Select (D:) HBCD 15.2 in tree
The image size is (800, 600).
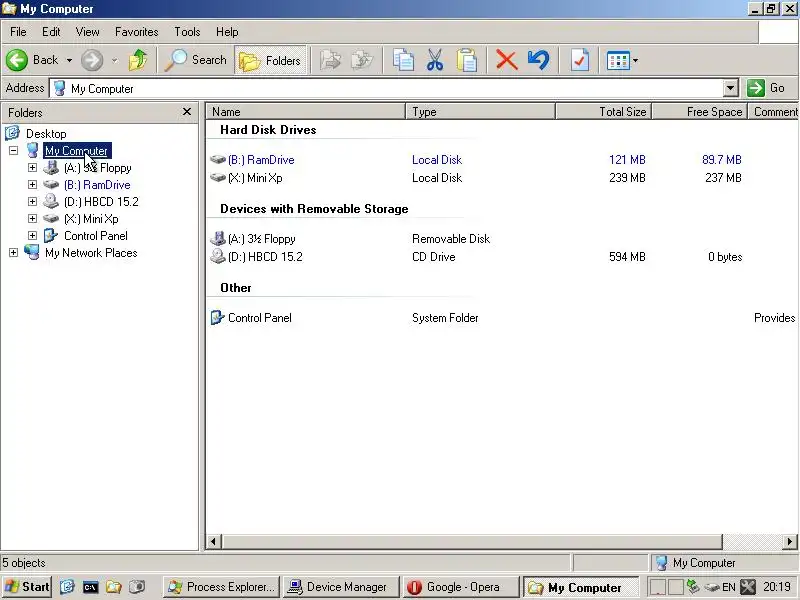click(x=101, y=202)
